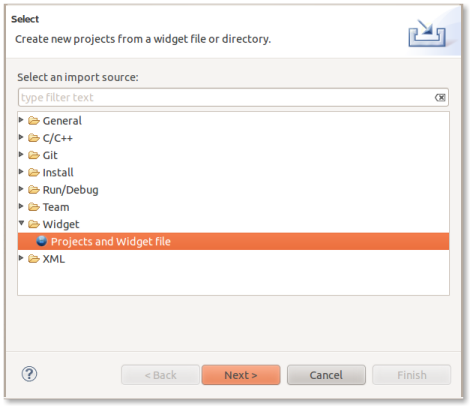
Task: Select the Team tree item label
Action: (56, 207)
